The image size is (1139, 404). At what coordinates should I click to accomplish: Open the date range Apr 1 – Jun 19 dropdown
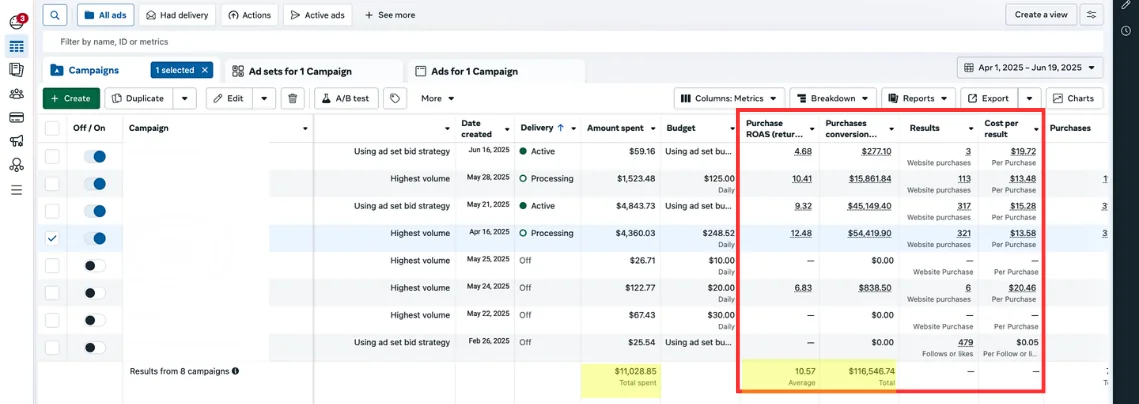point(1030,68)
